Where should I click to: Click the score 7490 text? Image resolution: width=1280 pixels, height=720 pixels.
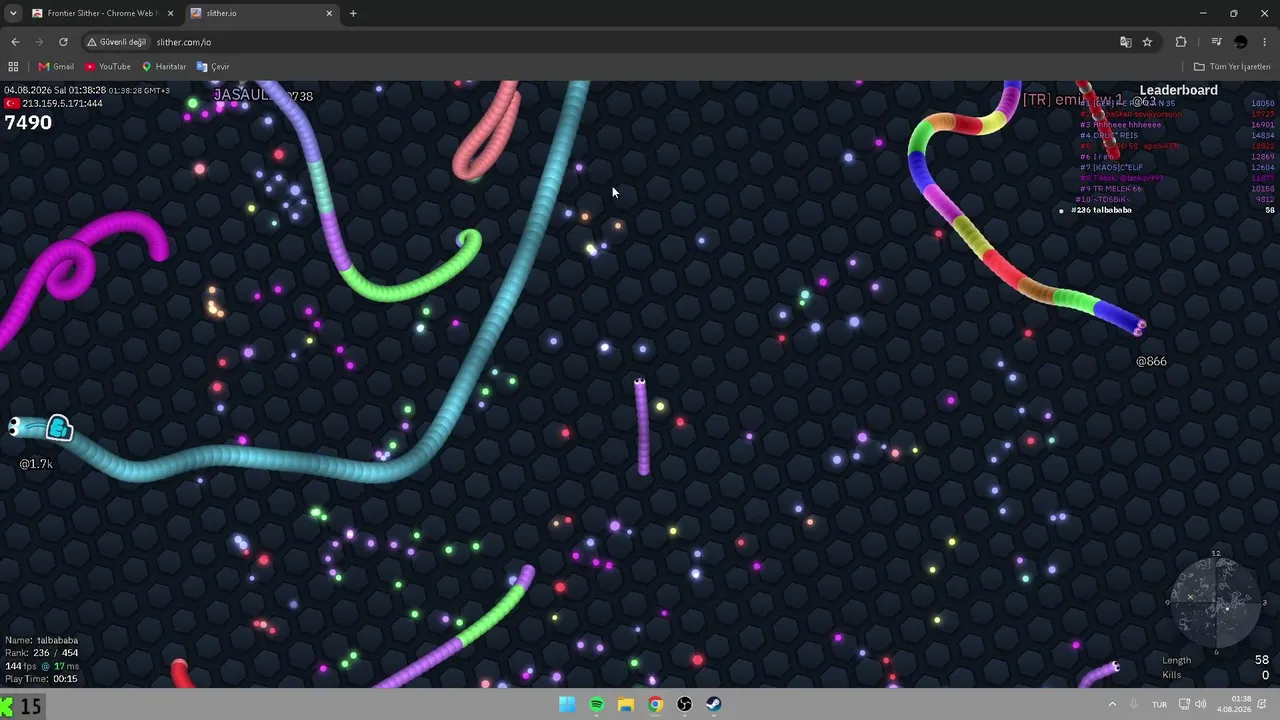coord(28,122)
